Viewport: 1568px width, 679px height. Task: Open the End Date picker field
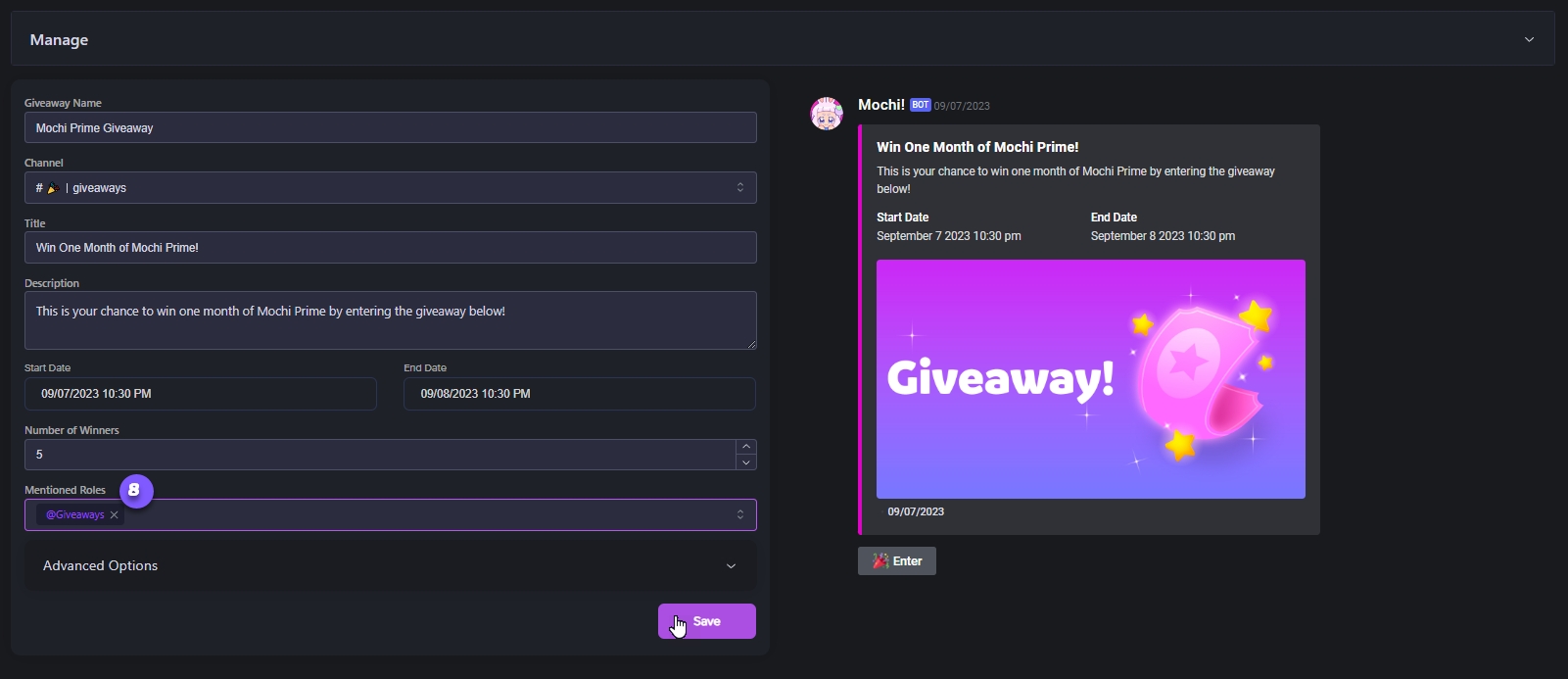(580, 394)
